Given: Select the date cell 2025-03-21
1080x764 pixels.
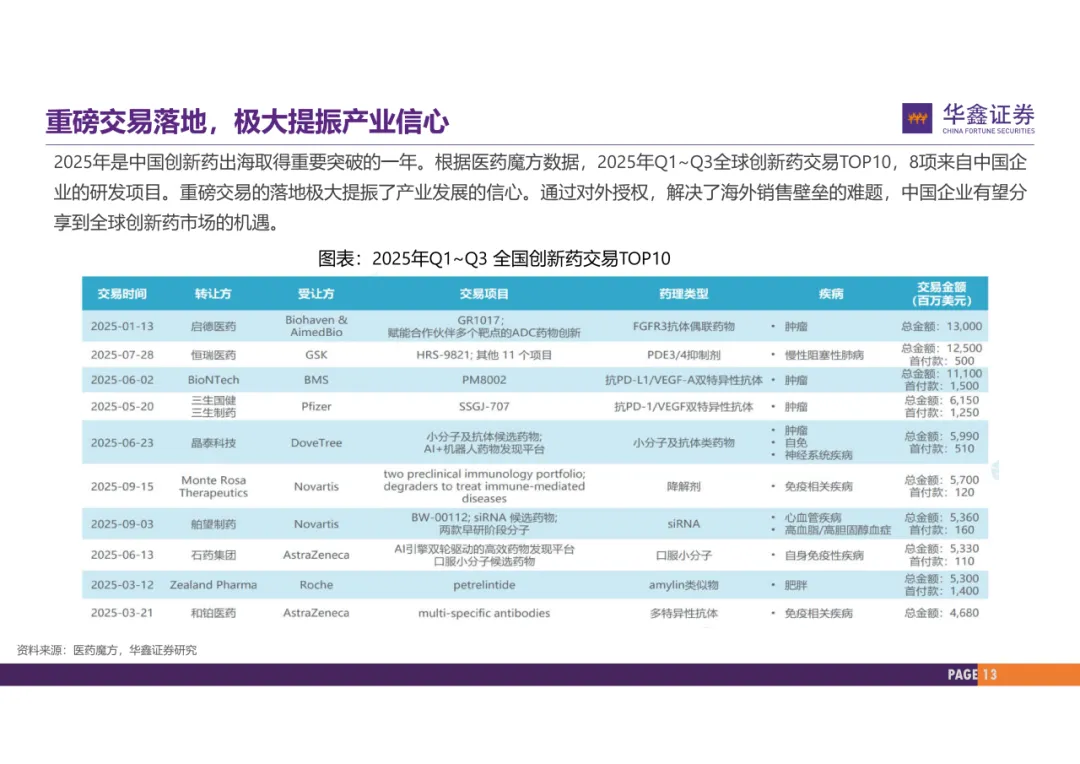Looking at the screenshot, I should tap(122, 612).
